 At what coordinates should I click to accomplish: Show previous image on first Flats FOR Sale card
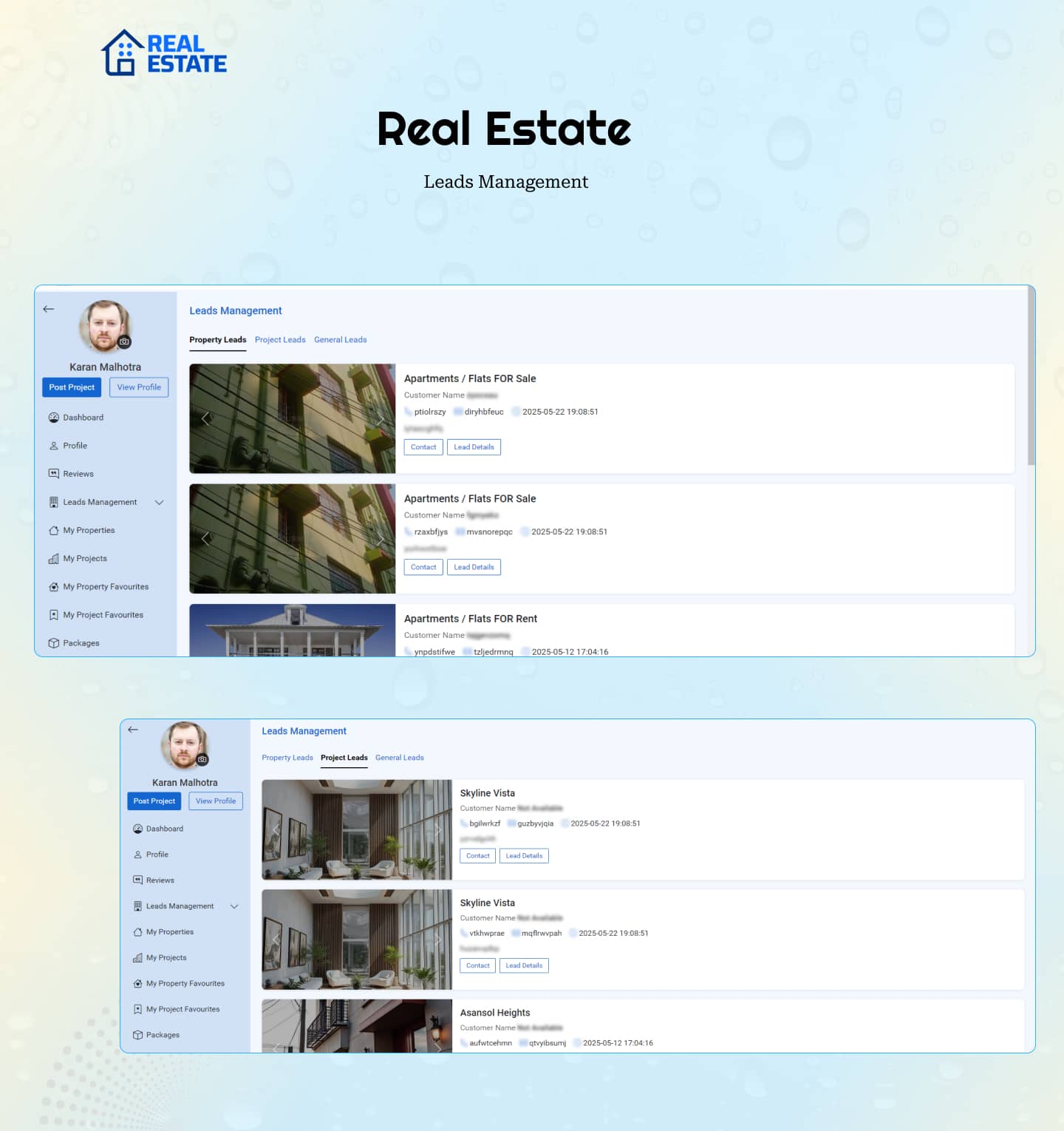coord(205,418)
